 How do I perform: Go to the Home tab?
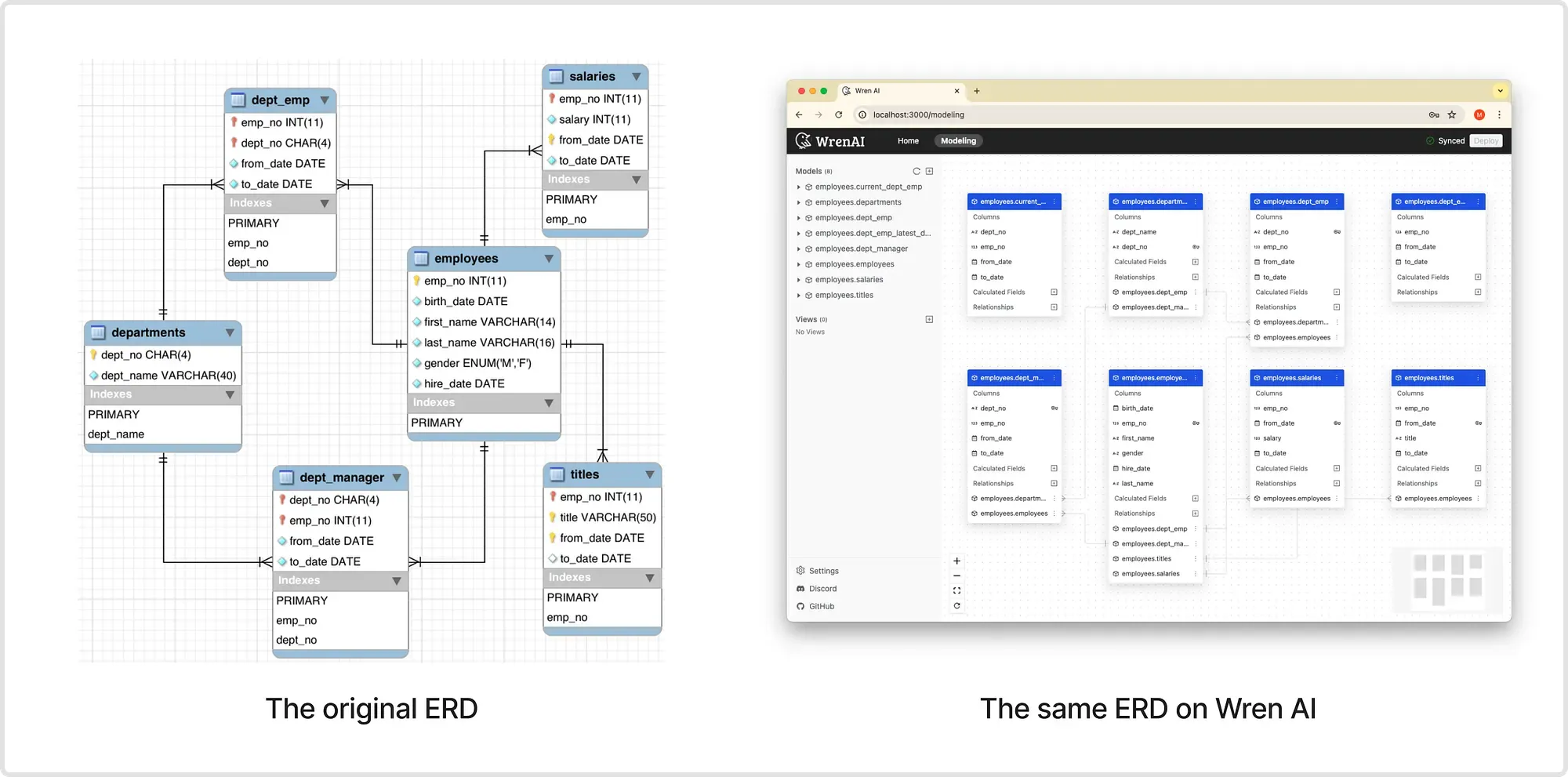908,141
